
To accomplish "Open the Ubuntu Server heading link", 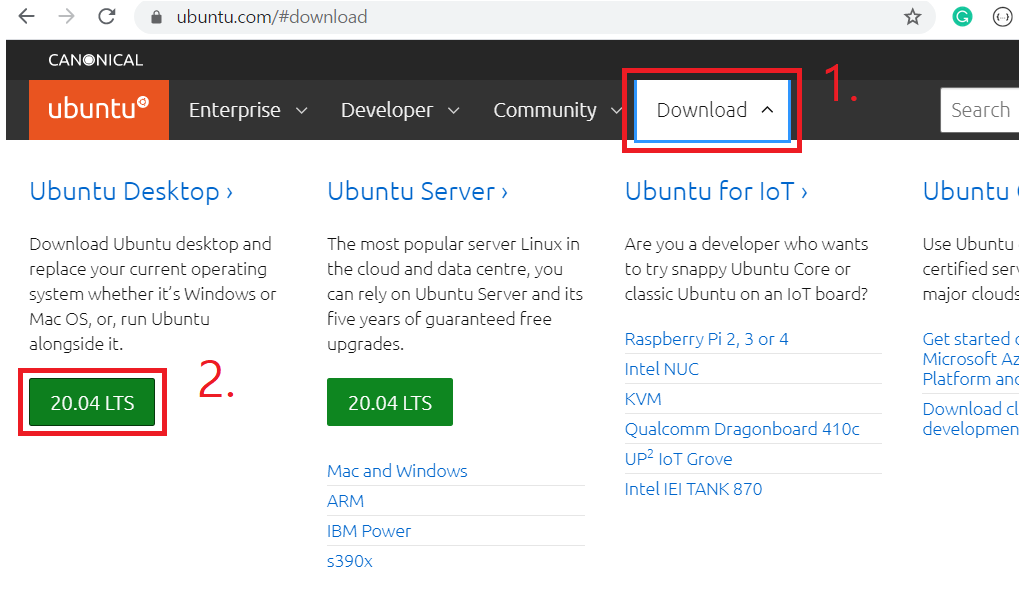I will [x=418, y=191].
